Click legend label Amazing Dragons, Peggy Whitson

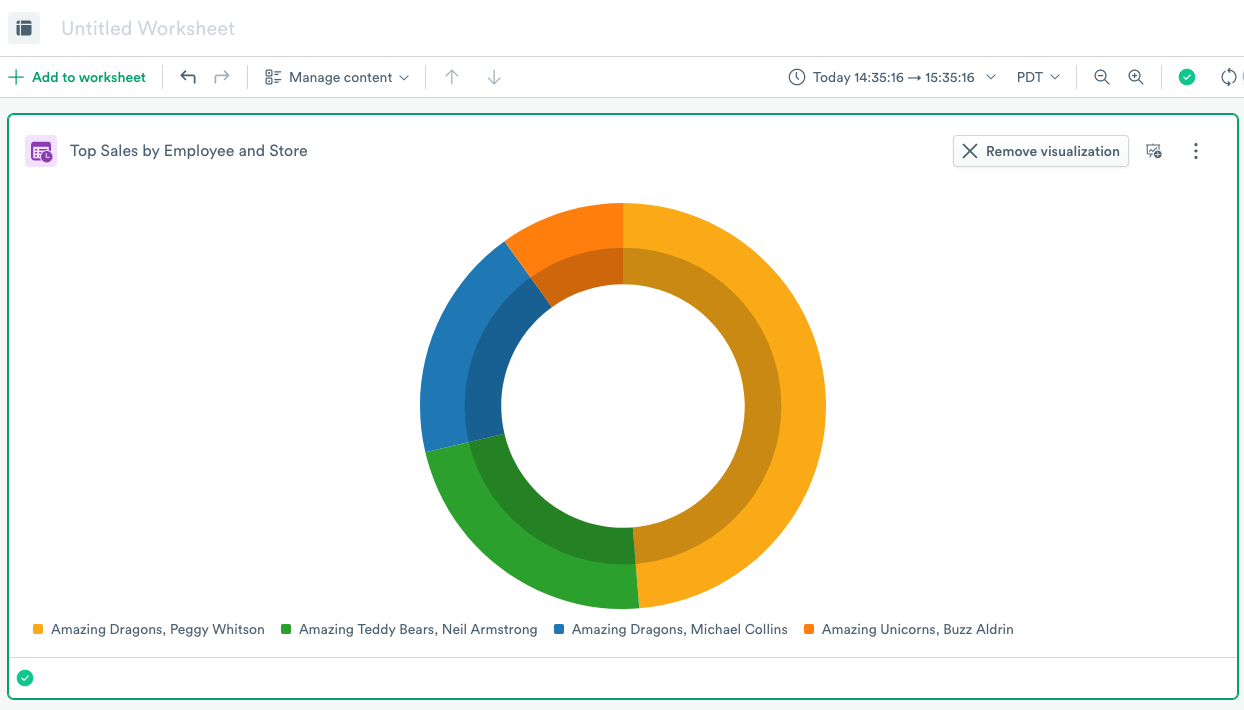coord(158,629)
